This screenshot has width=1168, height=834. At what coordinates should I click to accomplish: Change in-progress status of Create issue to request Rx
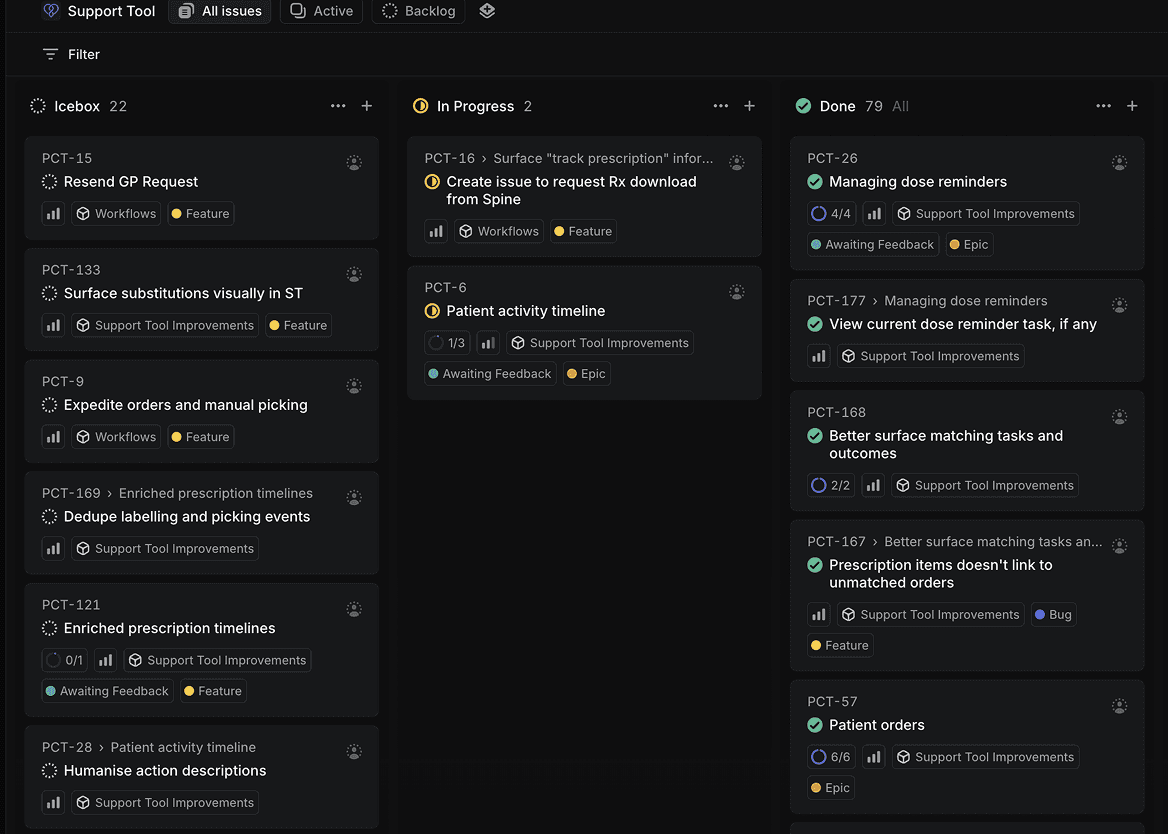432,182
